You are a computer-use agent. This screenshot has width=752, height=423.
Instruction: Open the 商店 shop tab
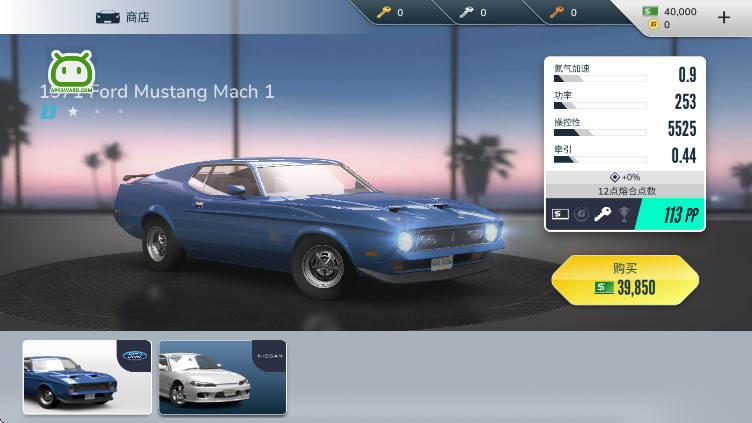pyautogui.click(x=138, y=17)
